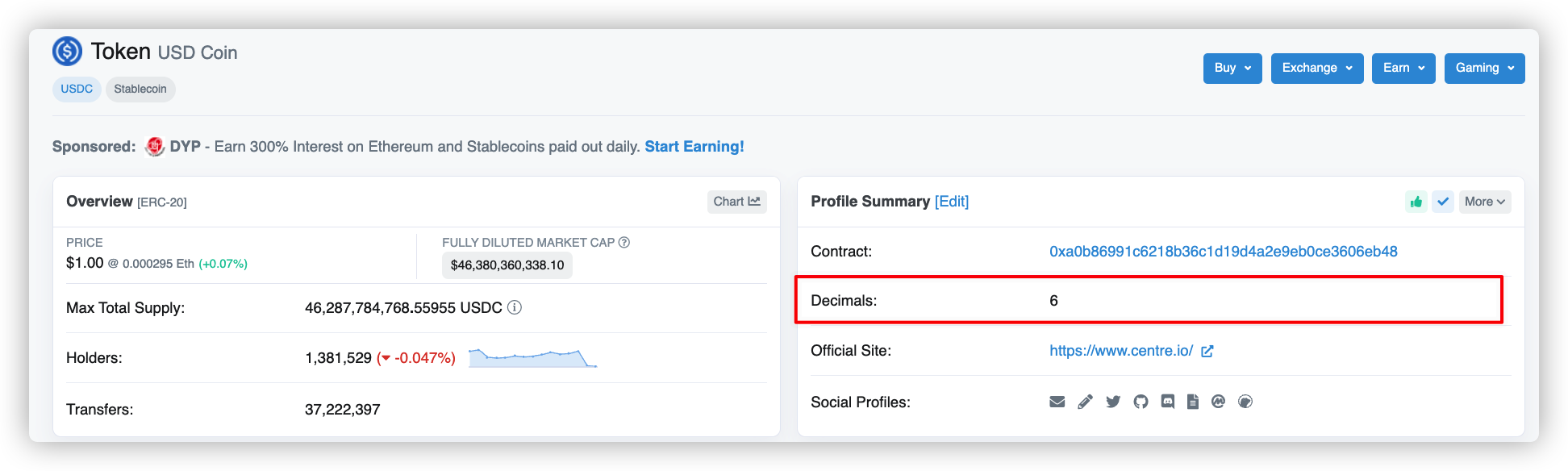Viewport: 1568px width, 471px height.
Task: Open the USDC contract address link
Action: click(x=1224, y=252)
